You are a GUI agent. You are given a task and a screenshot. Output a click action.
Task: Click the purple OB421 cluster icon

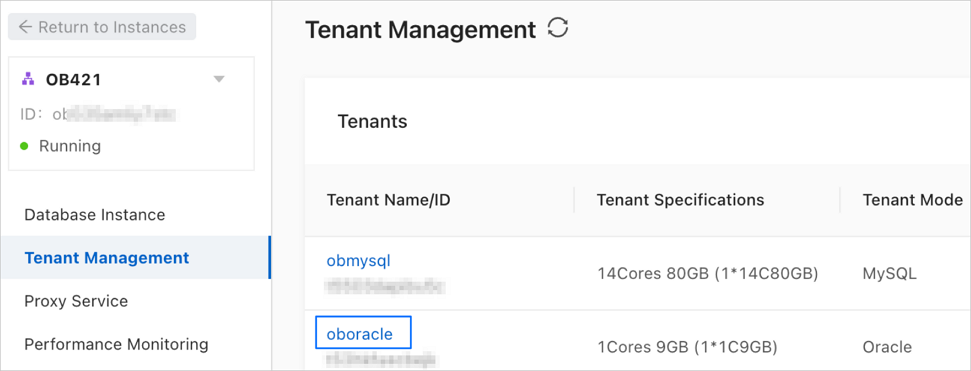click(x=27, y=79)
